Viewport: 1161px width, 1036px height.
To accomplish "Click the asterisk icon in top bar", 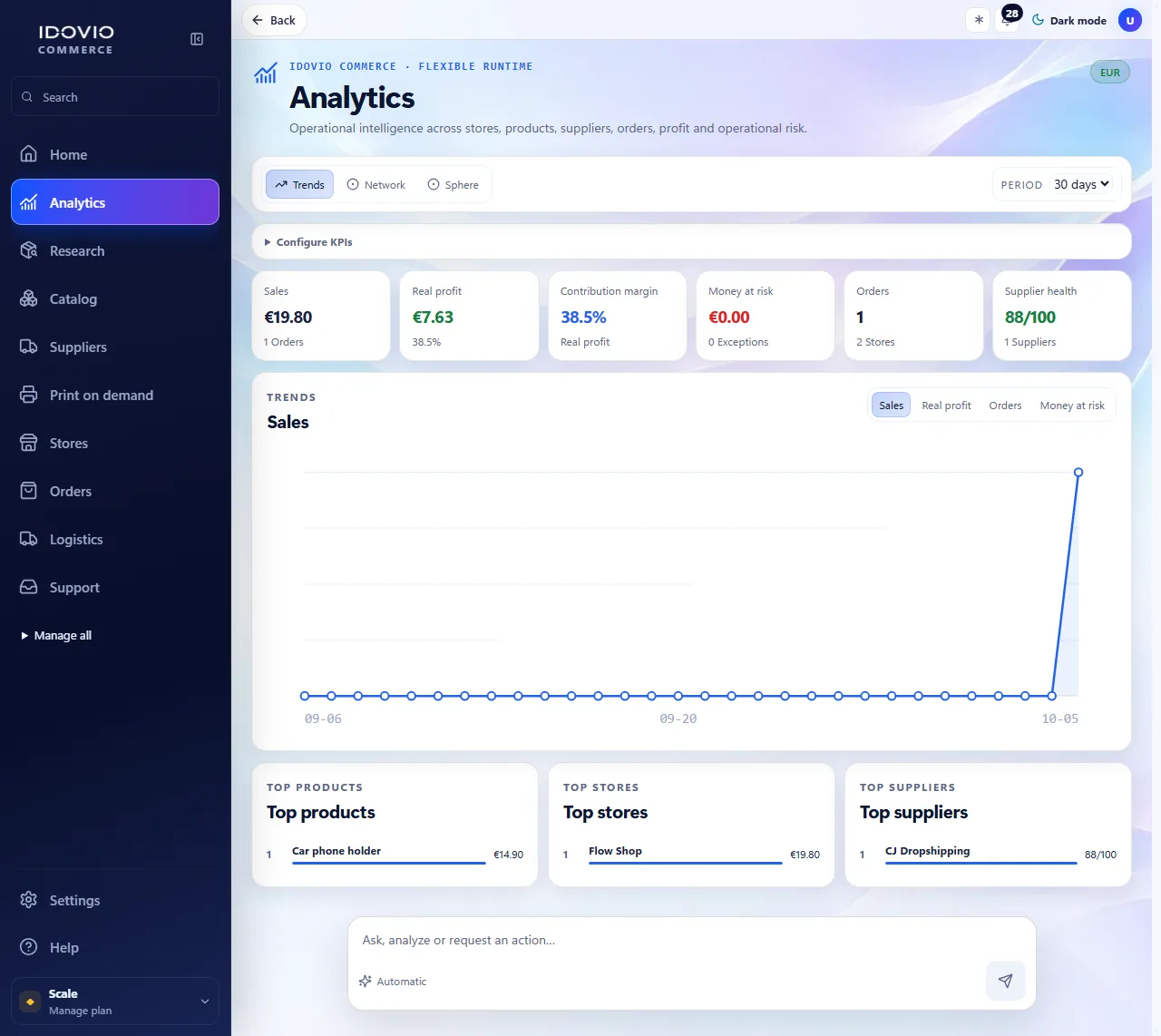I will tap(979, 20).
